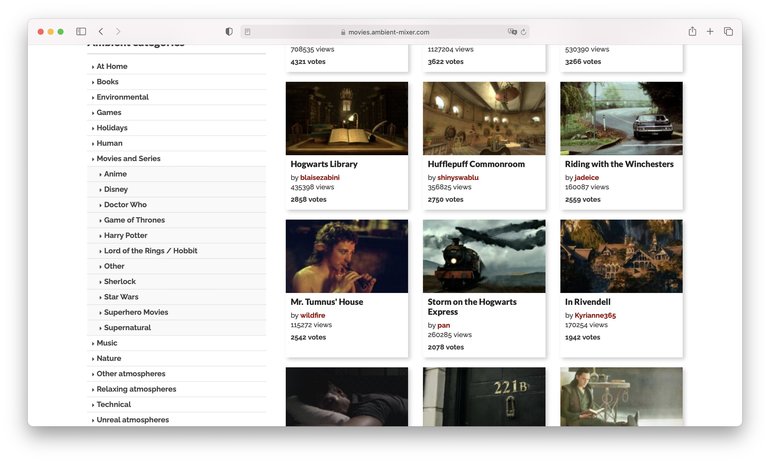
Task: Open the Share icon in toolbar
Action: (692, 31)
